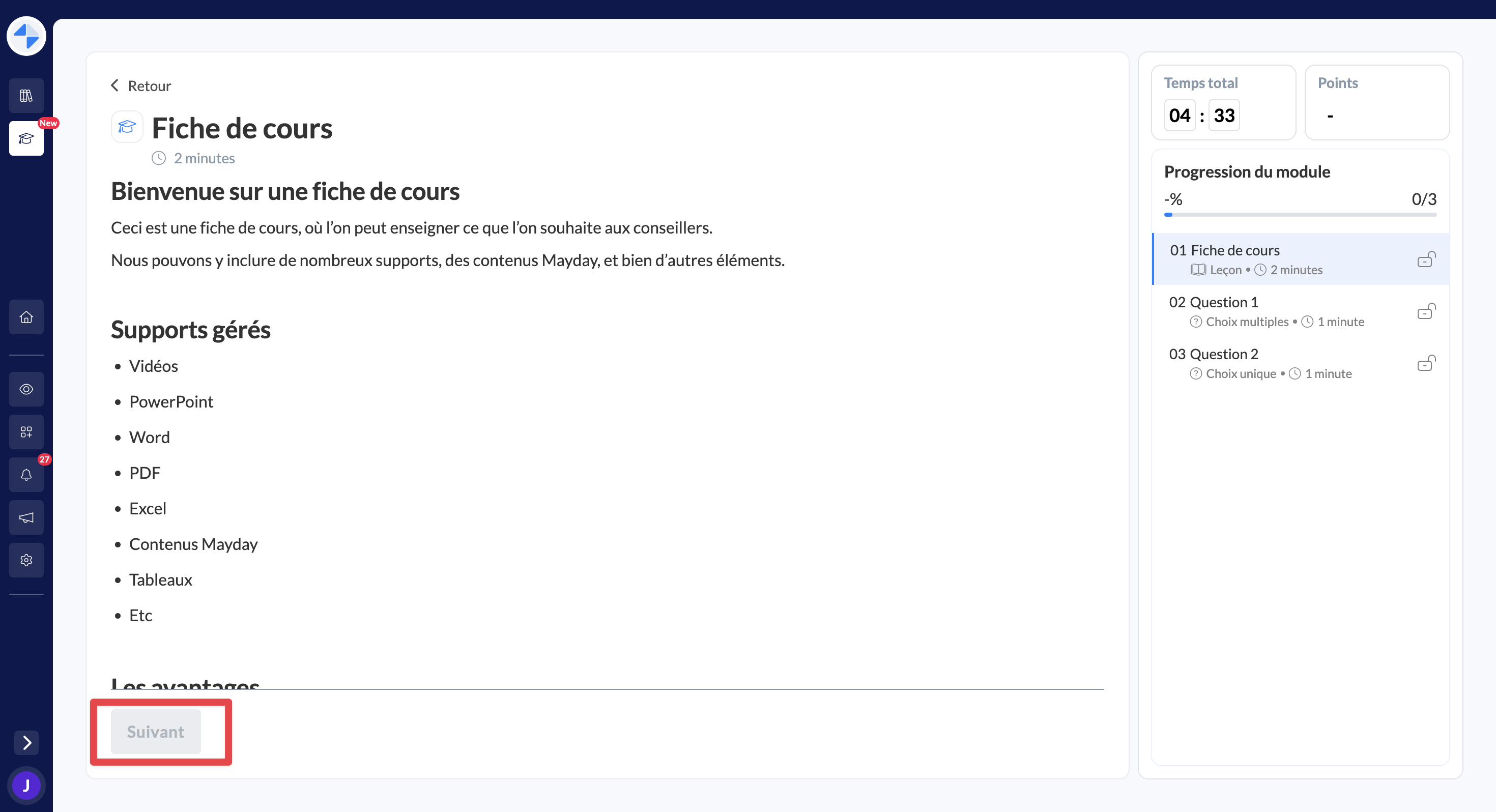Open the knowledge library sidebar icon
This screenshot has width=1496, height=812.
point(26,96)
